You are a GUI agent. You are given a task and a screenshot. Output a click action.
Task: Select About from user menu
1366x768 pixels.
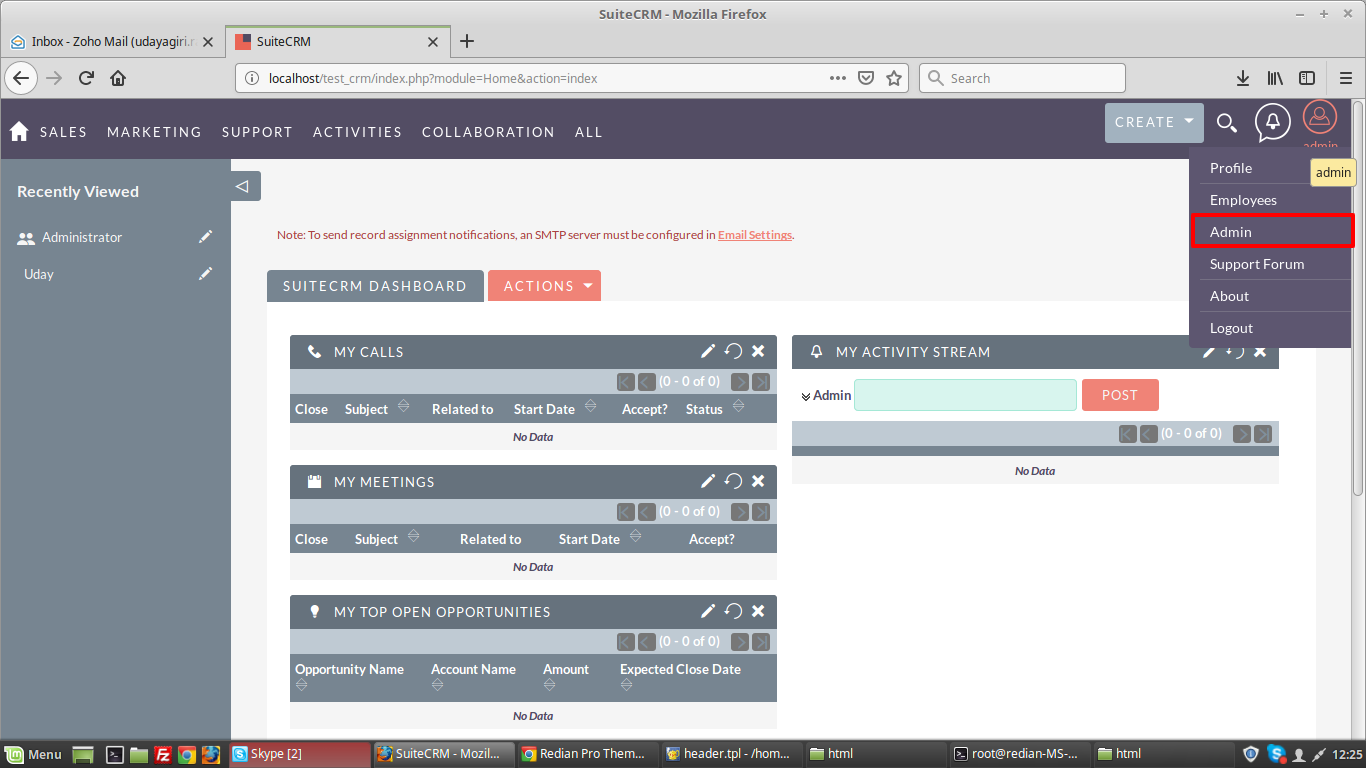point(1229,296)
